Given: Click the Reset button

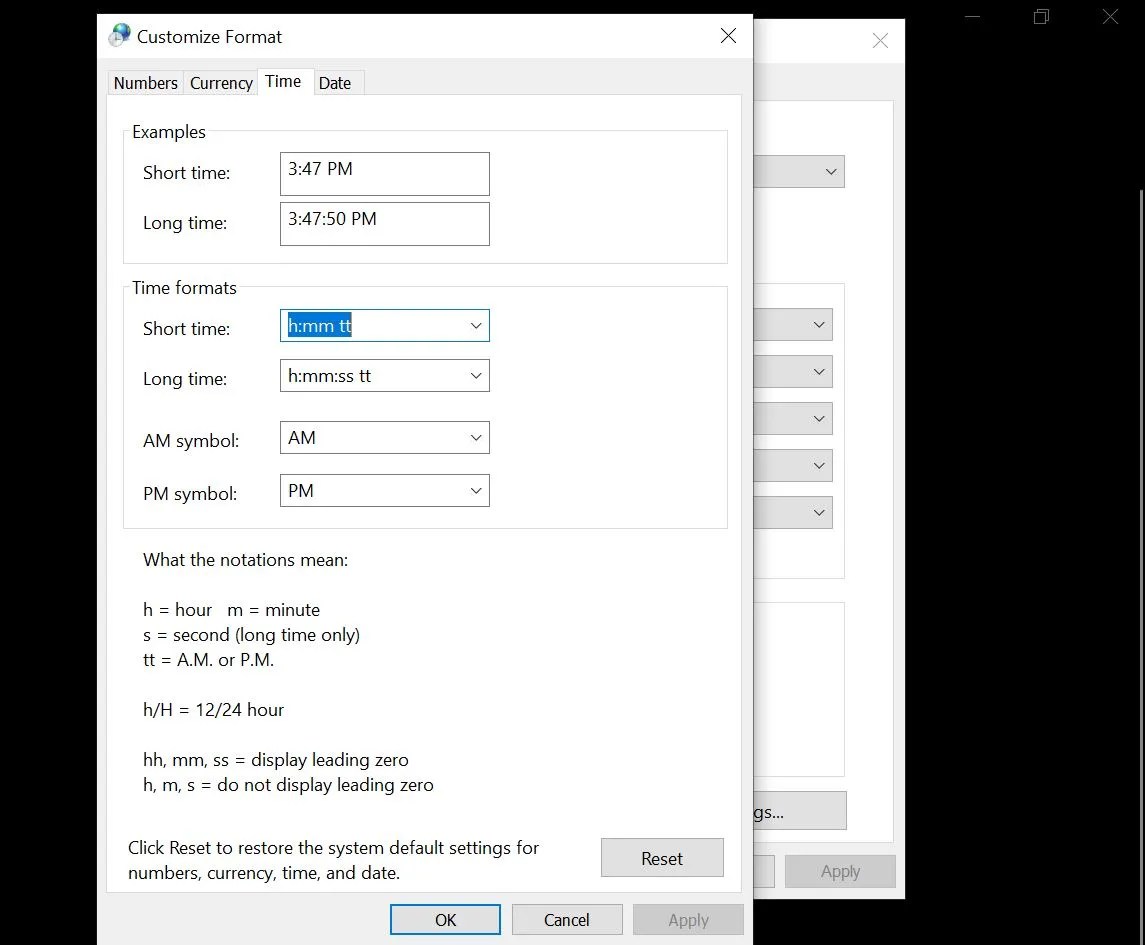Looking at the screenshot, I should [661, 857].
